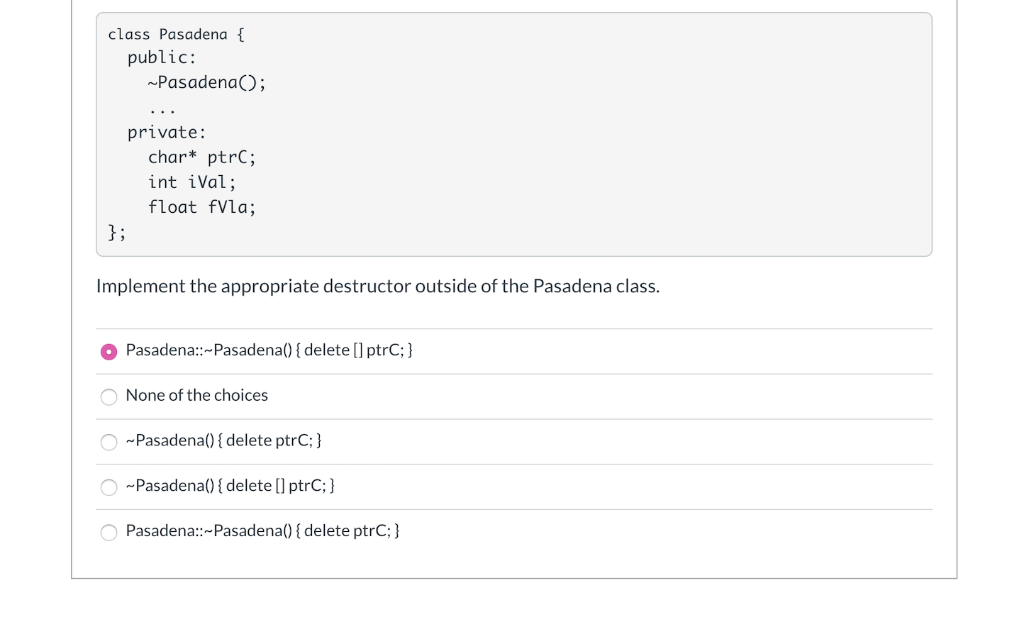
Task: Click the 'class Pasadena {' code line
Action: click(176, 35)
